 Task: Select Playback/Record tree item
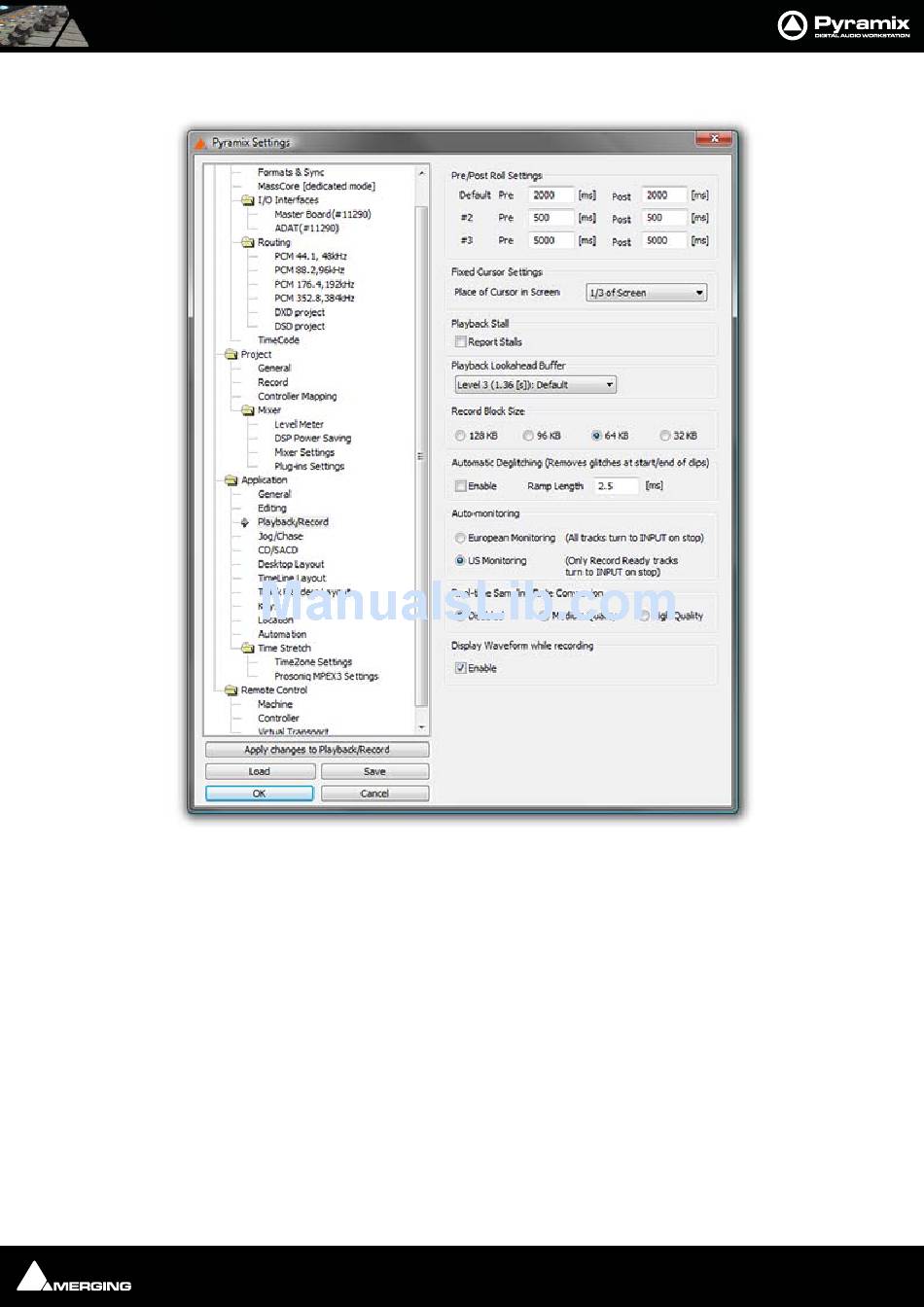293,522
